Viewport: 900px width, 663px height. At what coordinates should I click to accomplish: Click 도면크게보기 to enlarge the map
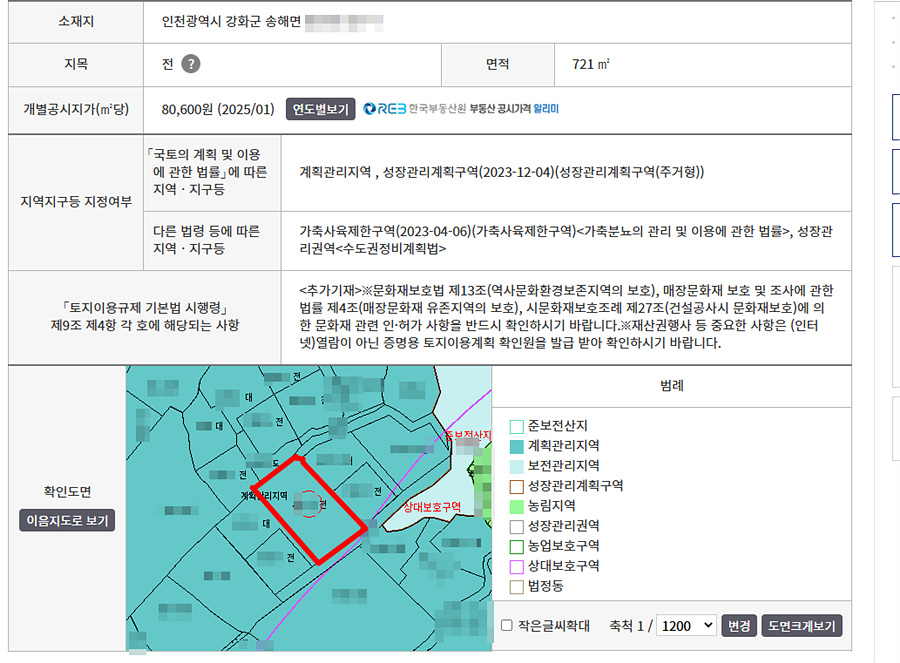point(802,626)
